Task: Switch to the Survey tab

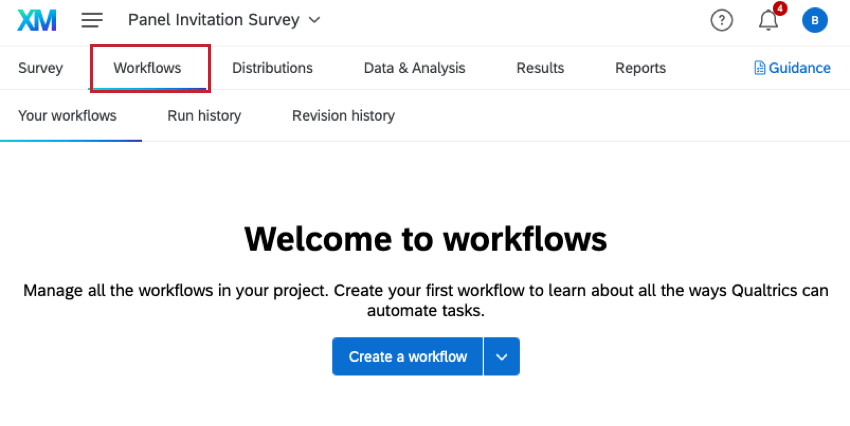Action: tap(40, 68)
